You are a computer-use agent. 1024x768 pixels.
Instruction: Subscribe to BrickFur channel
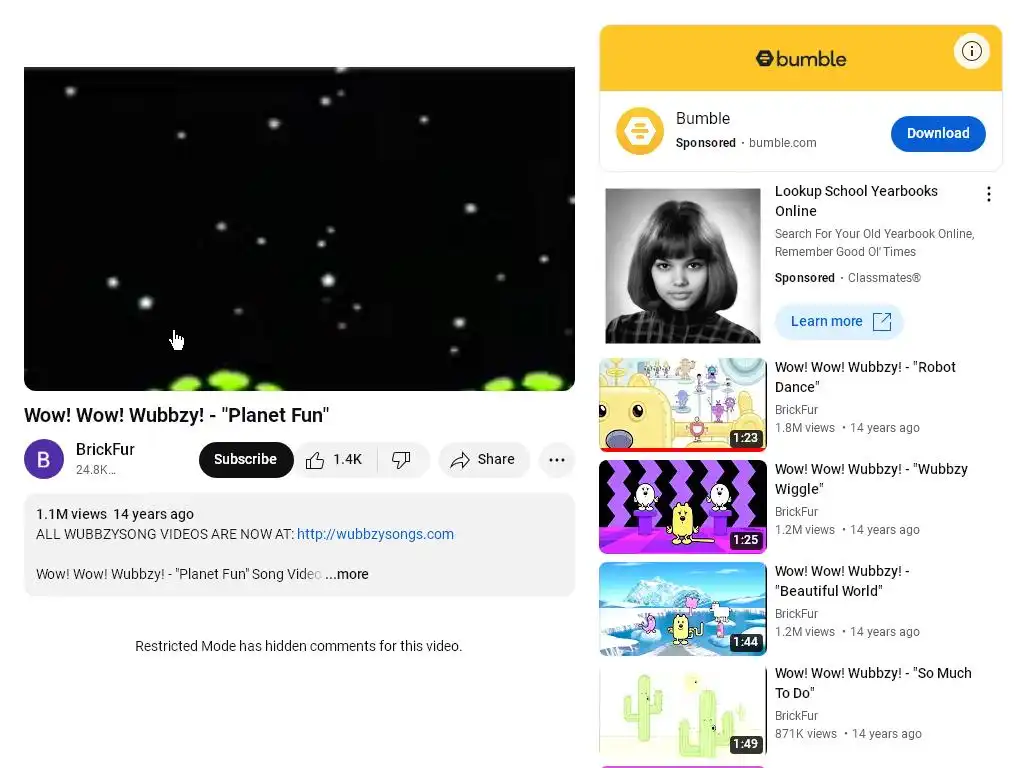pos(246,460)
